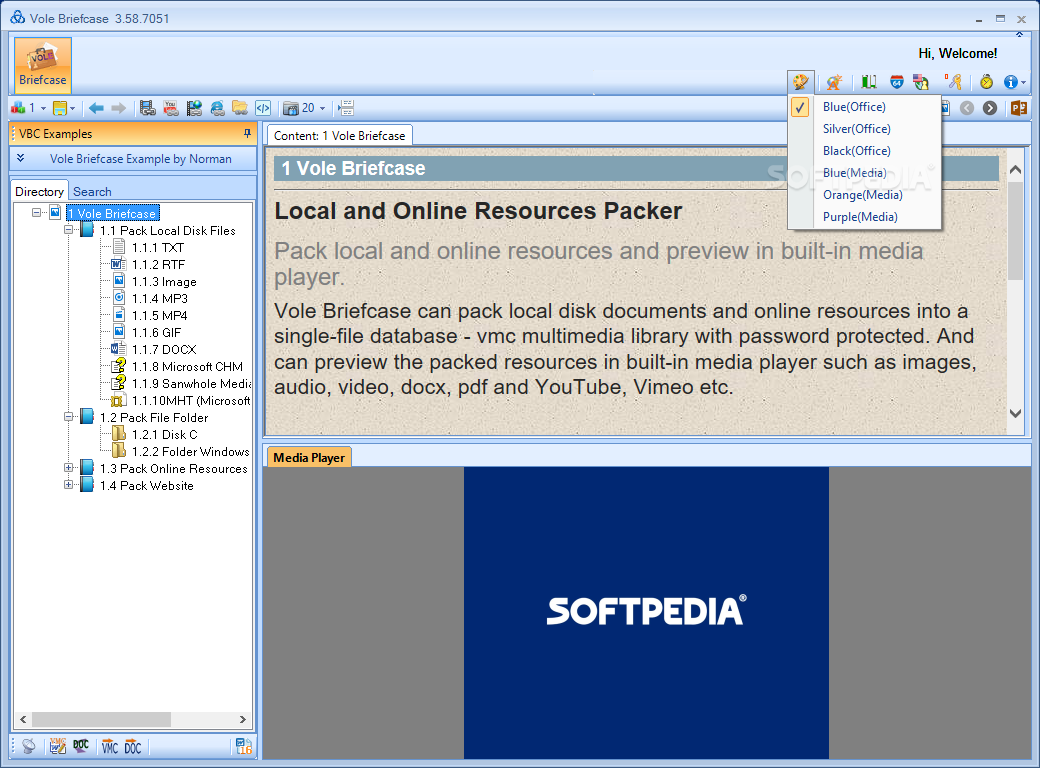
Task: Collapse the 1.2 Pack File Folder node
Action: click(x=68, y=417)
